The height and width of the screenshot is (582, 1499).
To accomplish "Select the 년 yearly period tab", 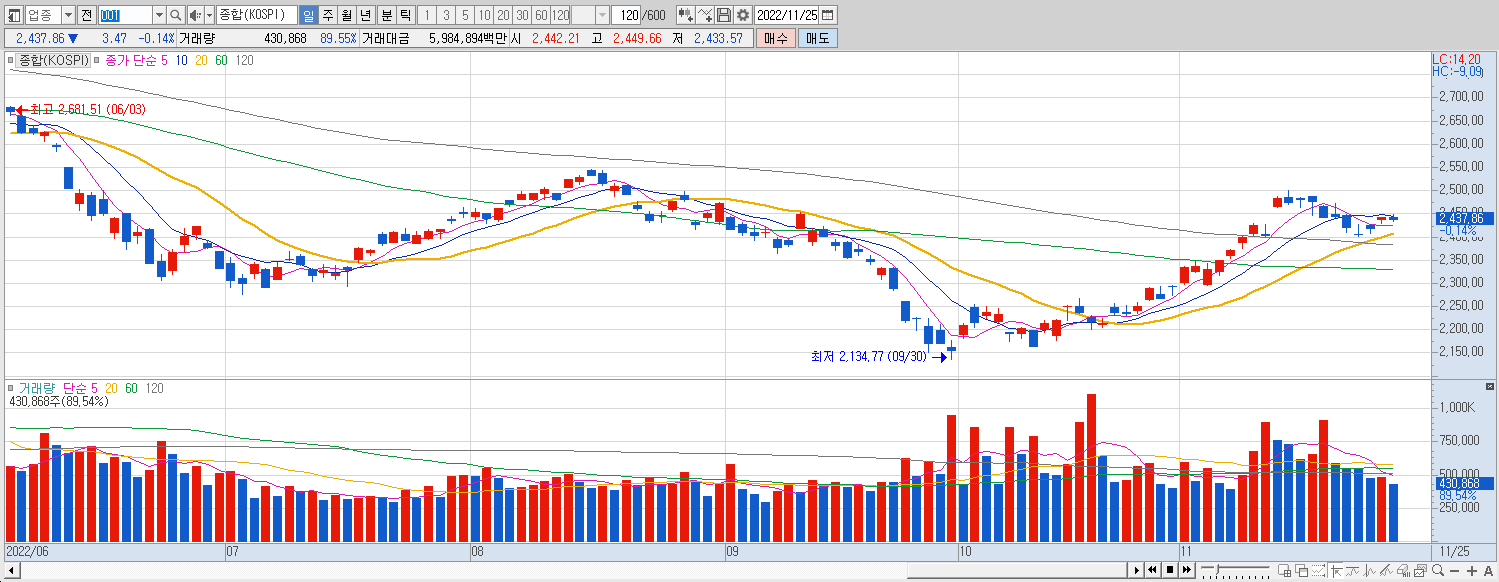I will pos(365,15).
